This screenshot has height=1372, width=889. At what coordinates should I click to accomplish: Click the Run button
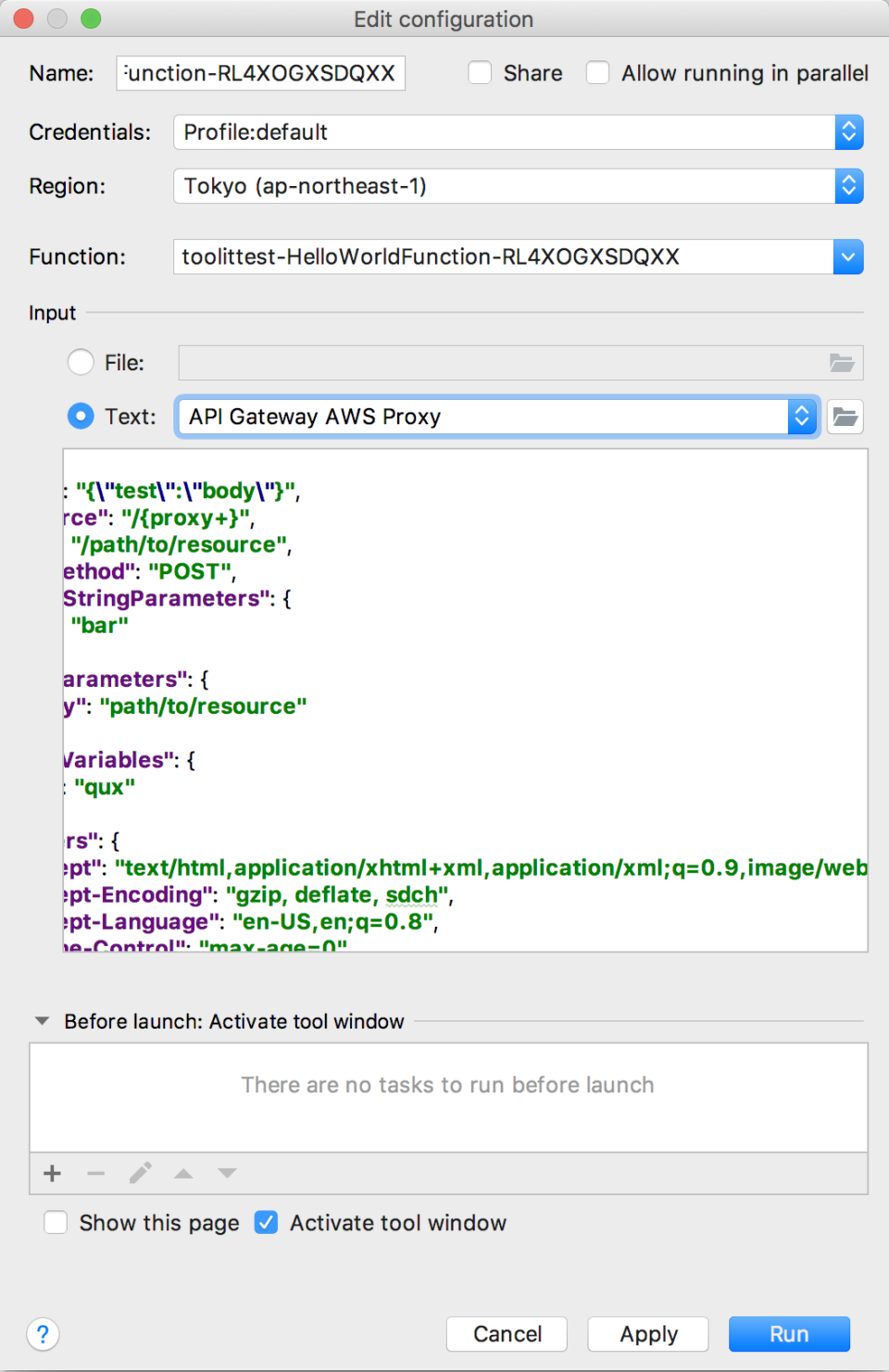point(789,1334)
